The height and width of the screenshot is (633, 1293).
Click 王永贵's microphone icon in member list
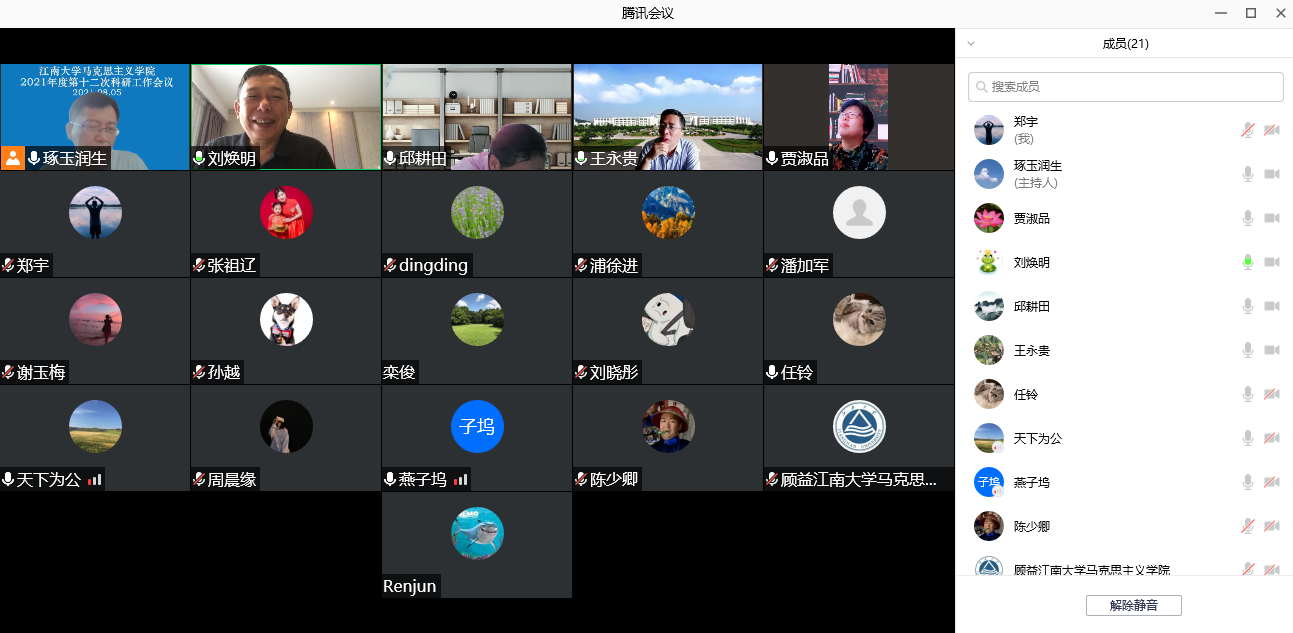1247,350
